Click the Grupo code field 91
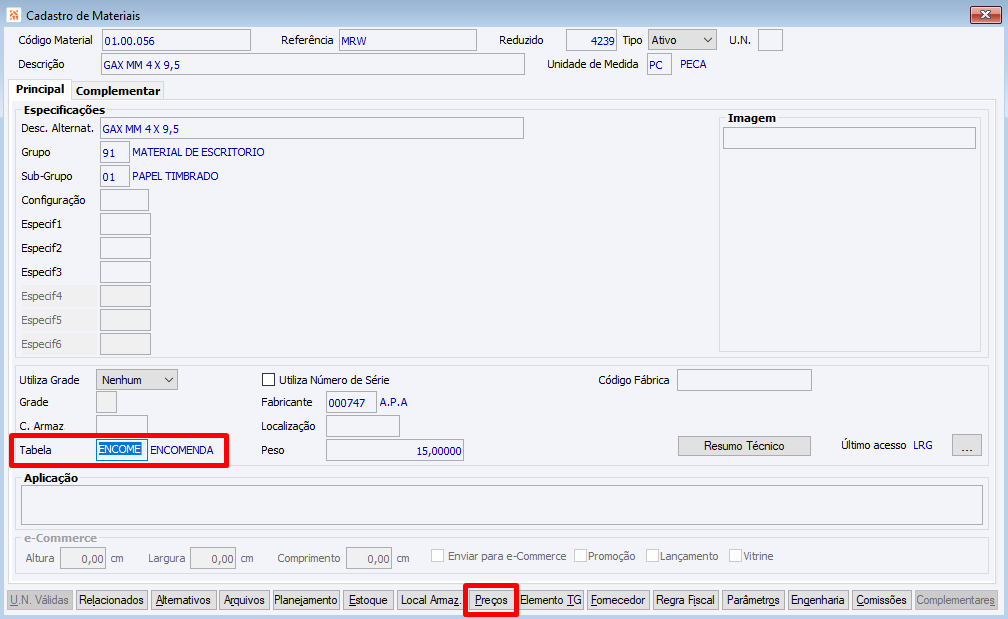The height and width of the screenshot is (619, 1008). [114, 152]
